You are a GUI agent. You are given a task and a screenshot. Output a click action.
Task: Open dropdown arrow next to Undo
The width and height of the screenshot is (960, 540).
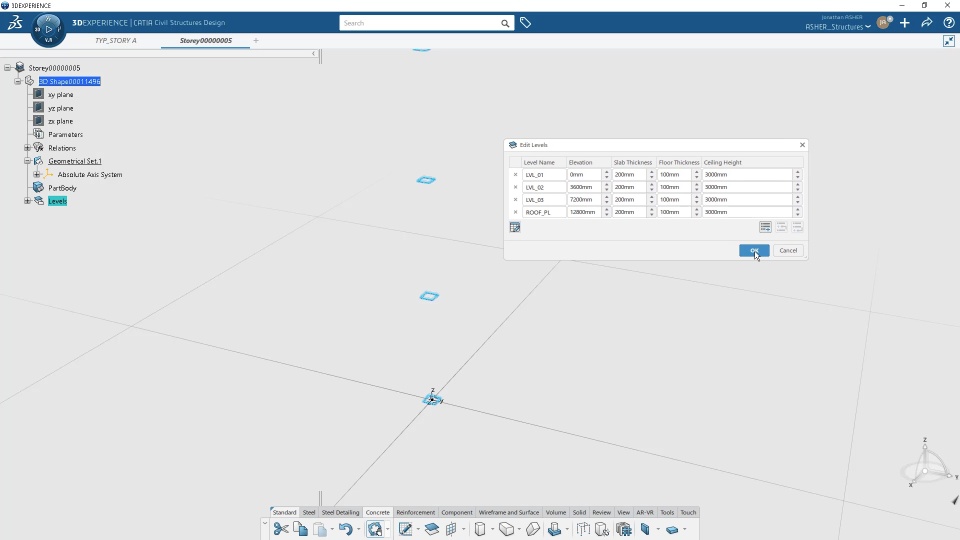359,530
